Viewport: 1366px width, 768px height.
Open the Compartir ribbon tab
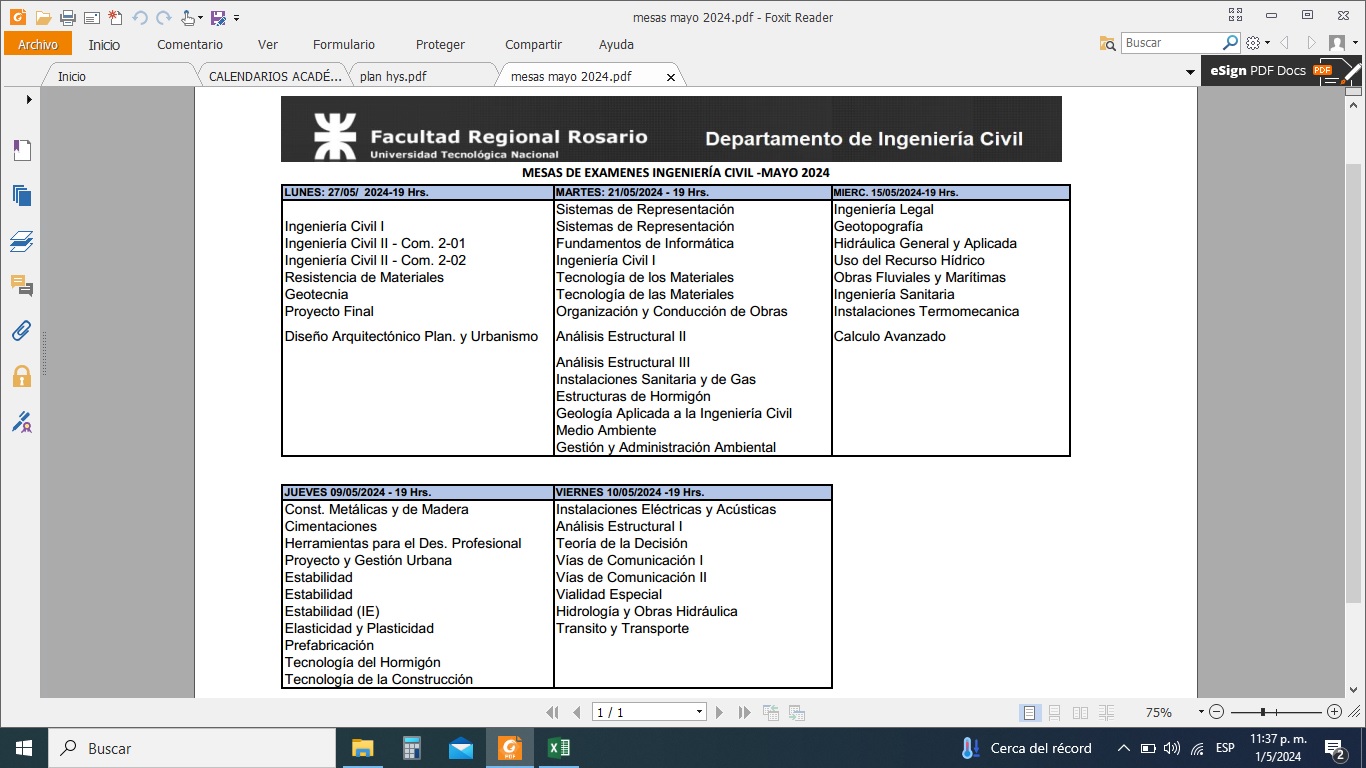(533, 44)
